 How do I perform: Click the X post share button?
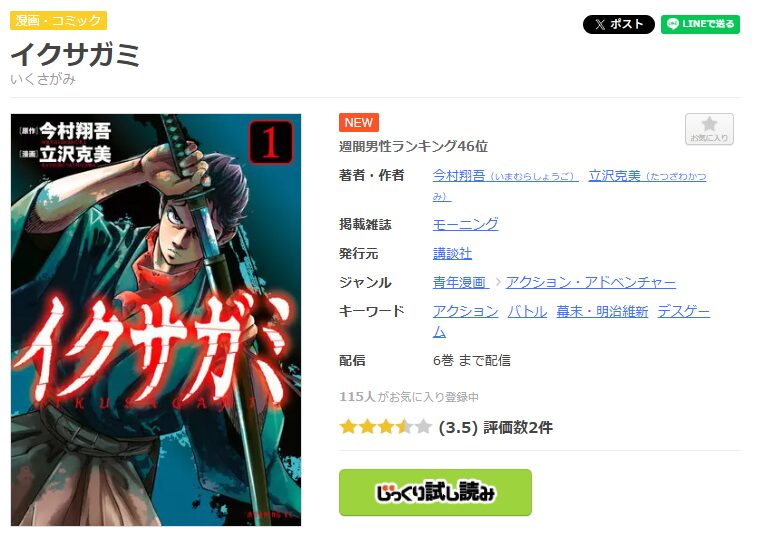(x=618, y=24)
